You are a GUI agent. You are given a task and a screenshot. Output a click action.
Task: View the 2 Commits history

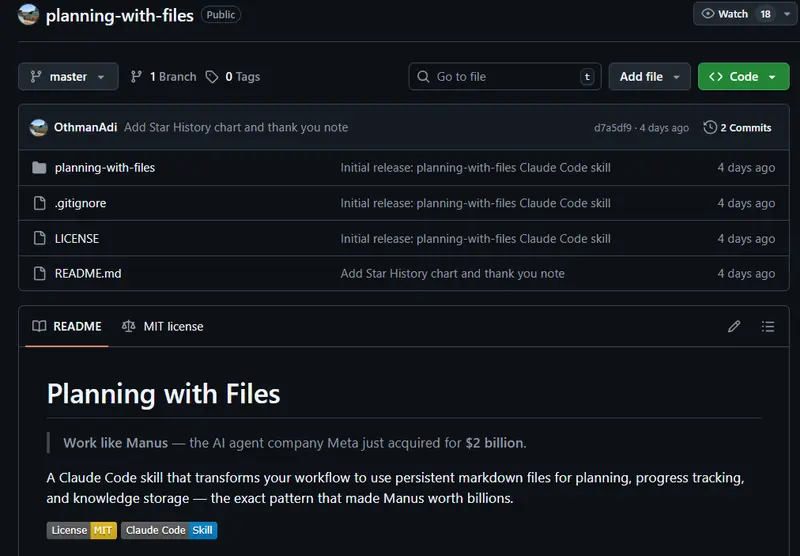(745, 128)
